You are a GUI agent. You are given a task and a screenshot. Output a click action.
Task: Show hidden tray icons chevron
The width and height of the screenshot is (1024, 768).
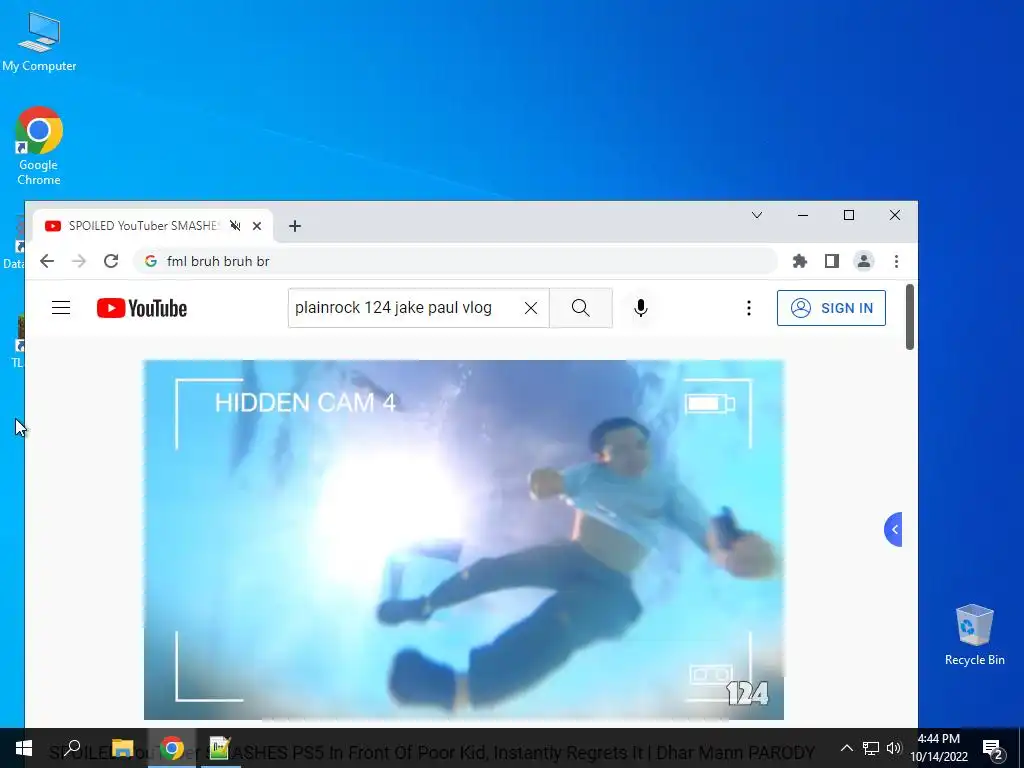846,748
